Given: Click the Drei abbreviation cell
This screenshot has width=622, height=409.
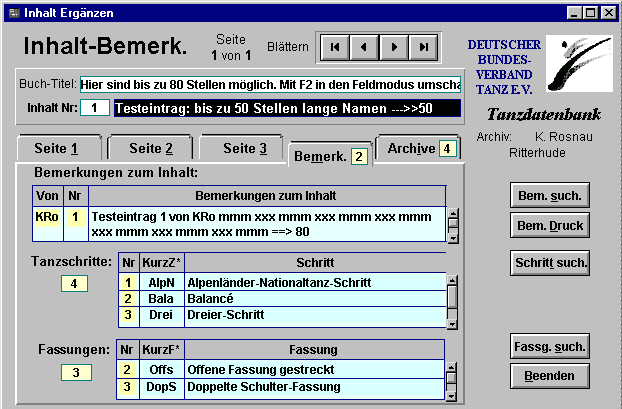Looking at the screenshot, I should [x=161, y=315].
